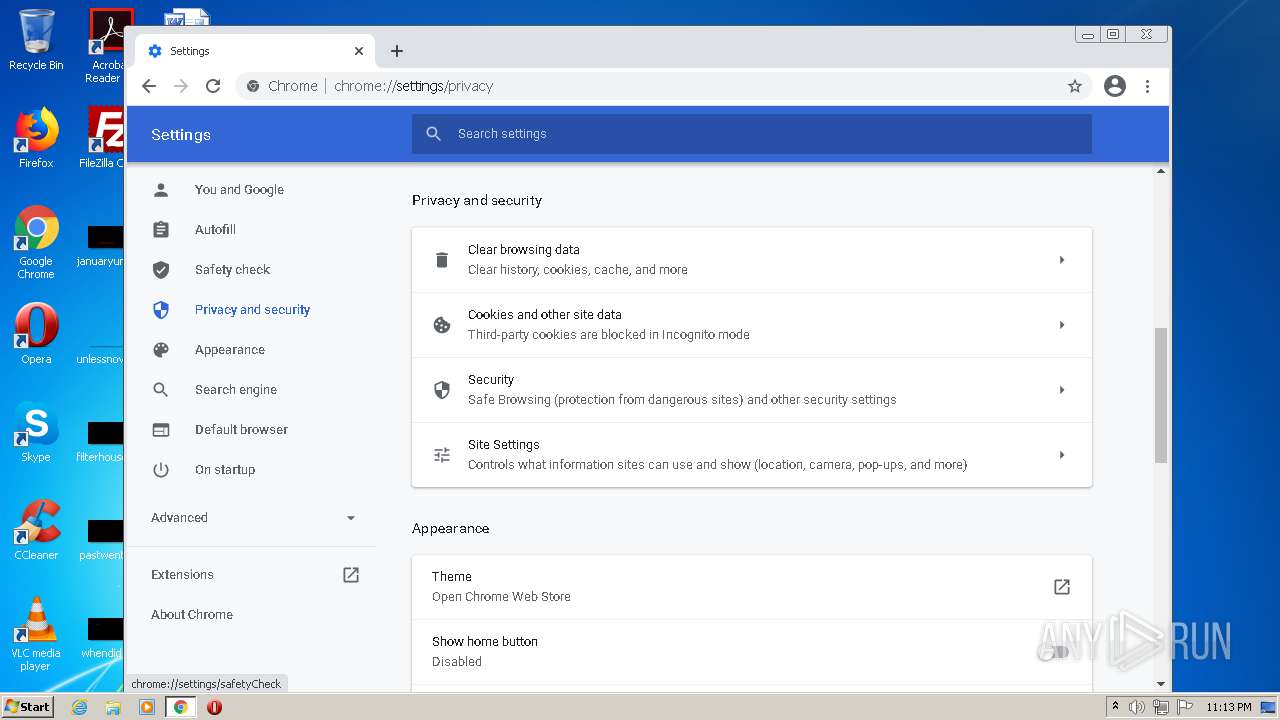The width and height of the screenshot is (1280, 720).
Task: Open Cookies and other site data
Action: pos(752,325)
